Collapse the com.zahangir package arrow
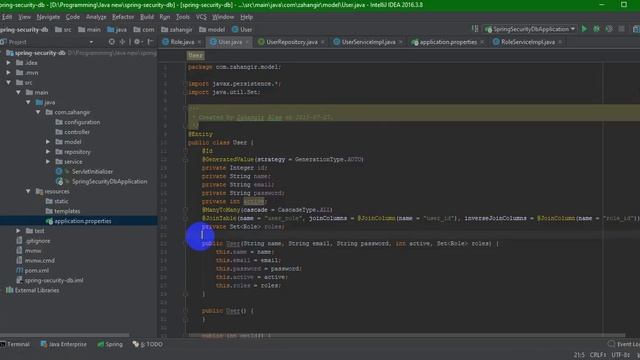The image size is (640, 360). click(38, 112)
